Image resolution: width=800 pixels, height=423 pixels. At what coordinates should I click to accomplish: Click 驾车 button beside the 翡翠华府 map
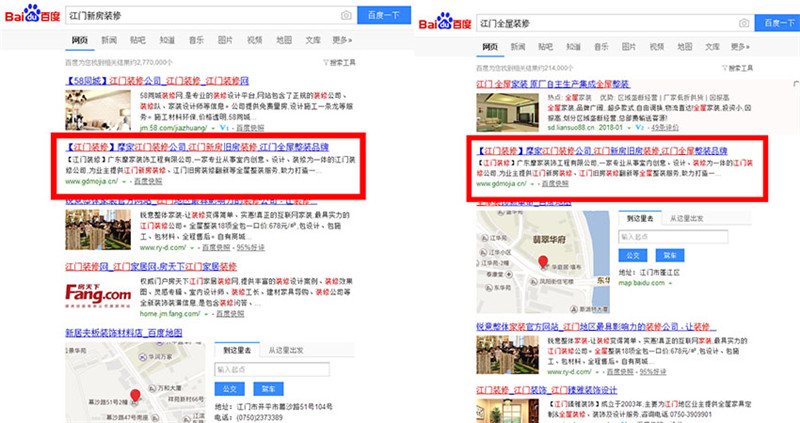pos(670,255)
